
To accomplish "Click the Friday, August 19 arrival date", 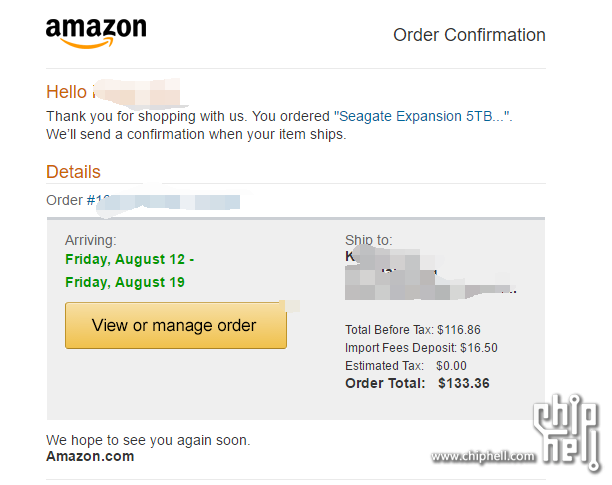I will (x=125, y=282).
